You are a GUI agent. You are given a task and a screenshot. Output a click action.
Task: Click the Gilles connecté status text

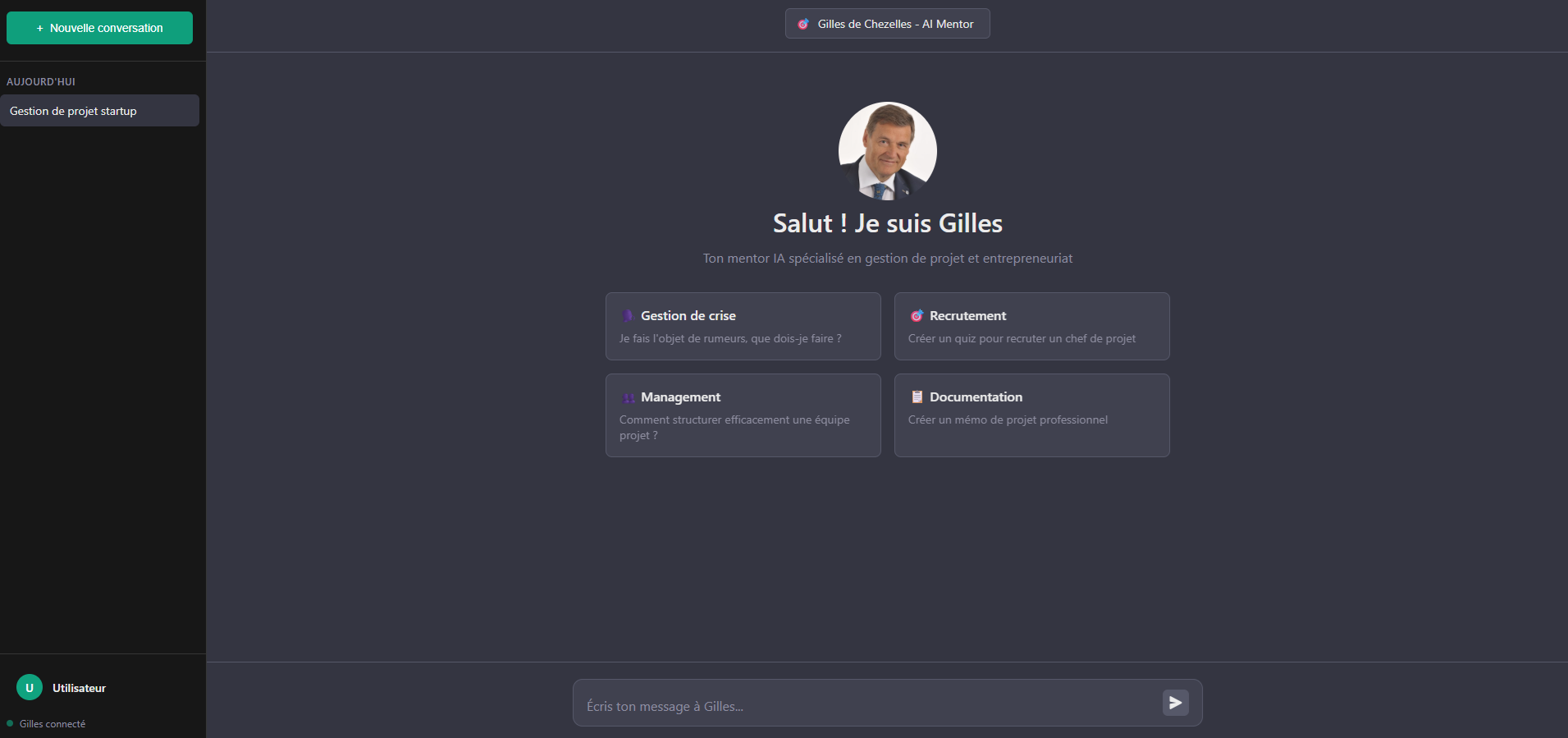(53, 724)
